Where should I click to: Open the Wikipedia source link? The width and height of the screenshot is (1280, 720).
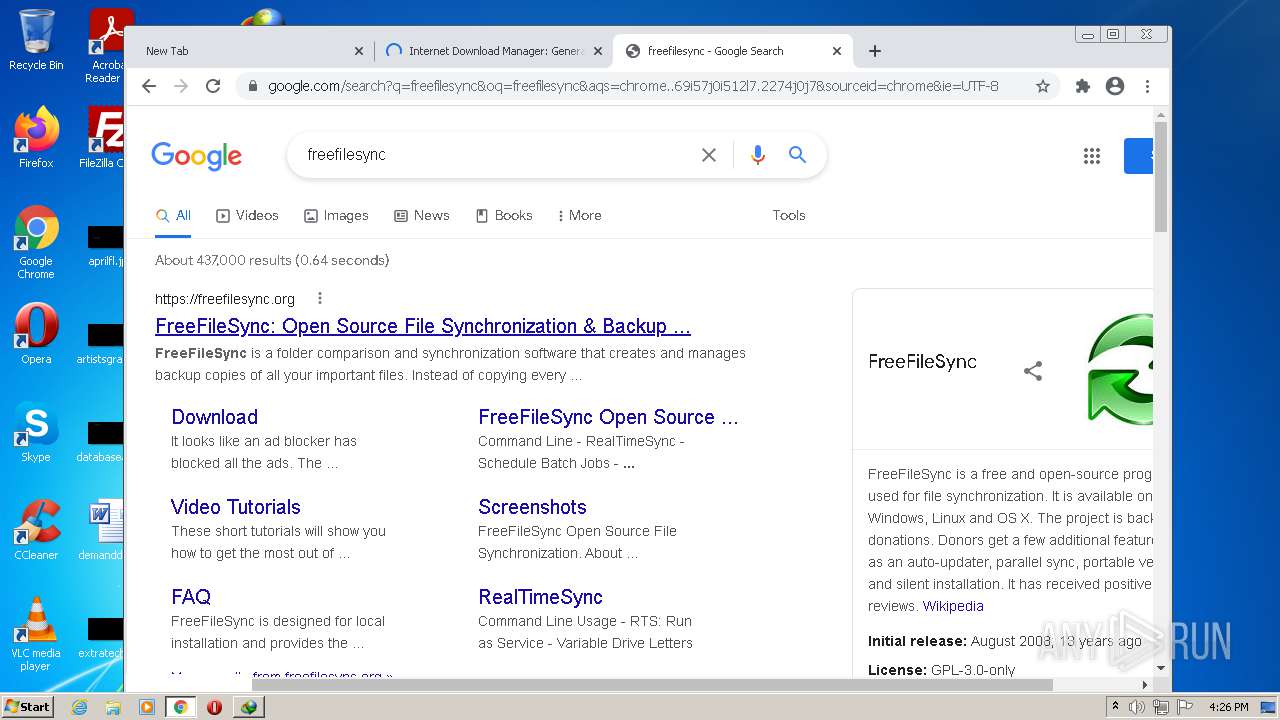point(953,606)
